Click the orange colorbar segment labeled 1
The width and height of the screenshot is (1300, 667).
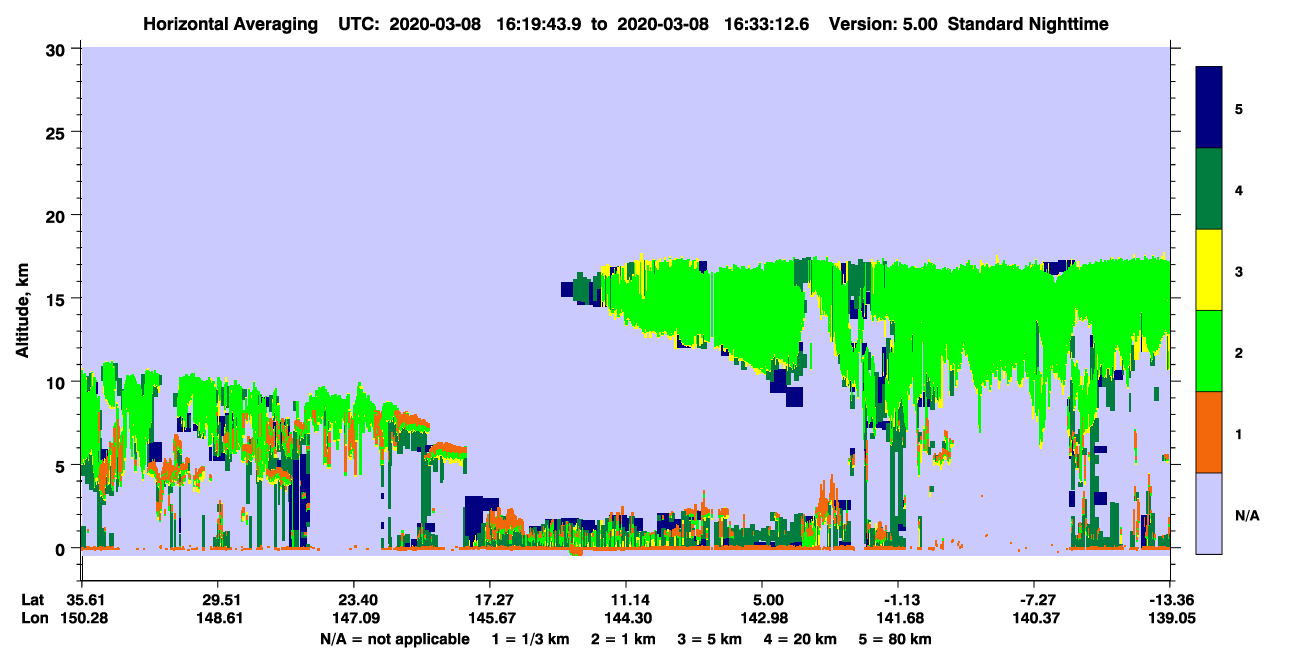click(1209, 432)
